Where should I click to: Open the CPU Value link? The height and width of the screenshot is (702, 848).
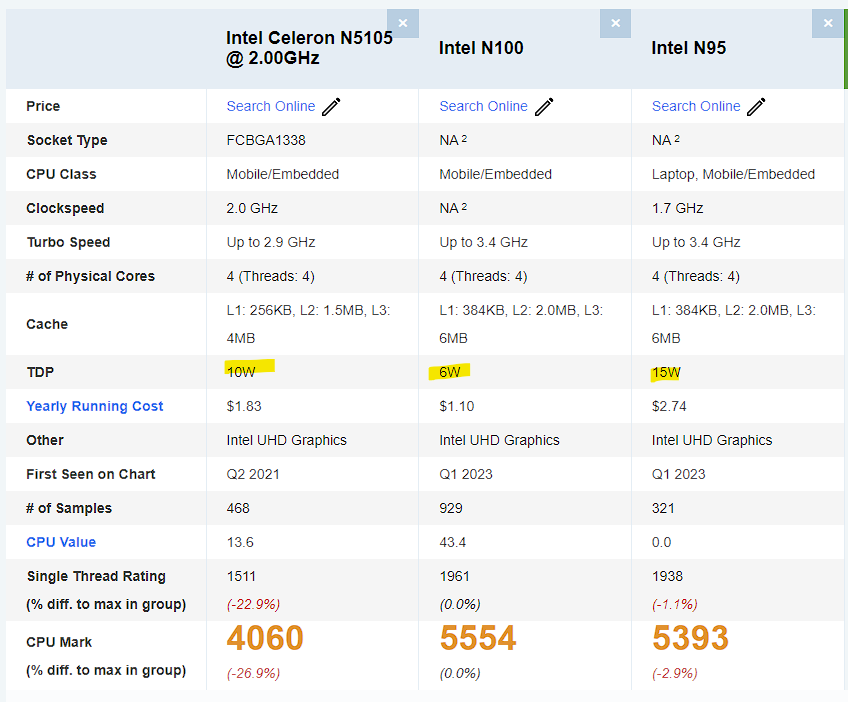[61, 542]
